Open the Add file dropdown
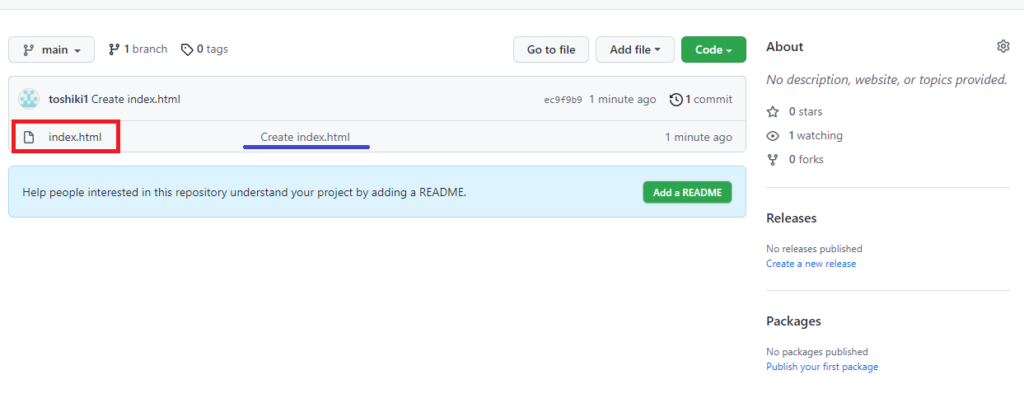The image size is (1024, 403). point(635,49)
